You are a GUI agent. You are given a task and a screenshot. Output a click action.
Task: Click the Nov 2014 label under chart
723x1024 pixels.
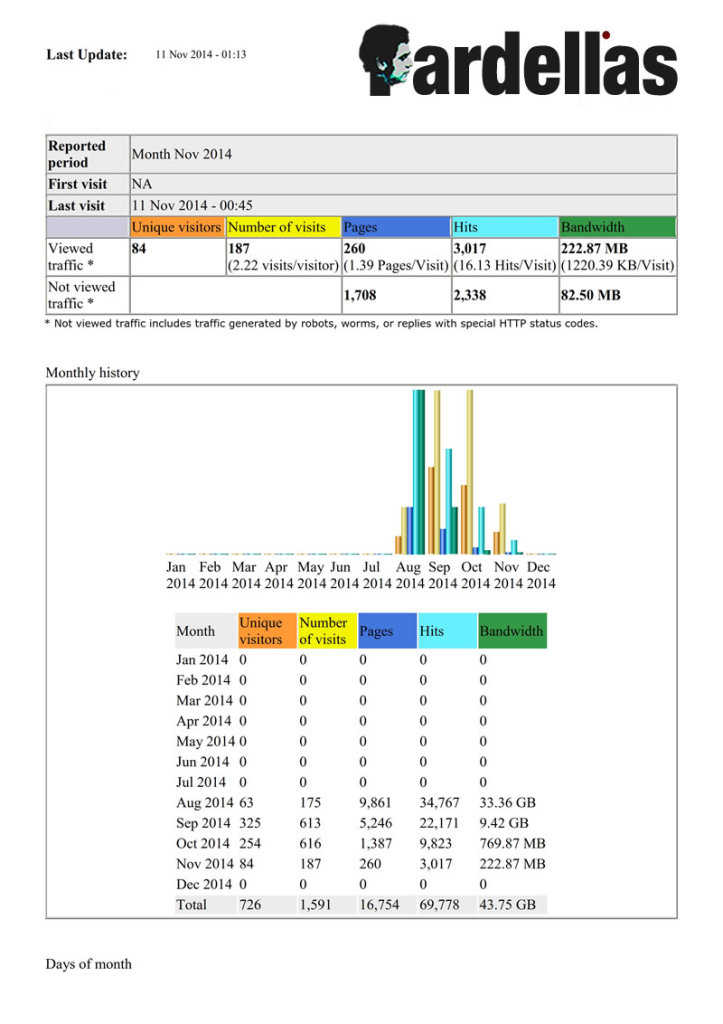(x=507, y=575)
